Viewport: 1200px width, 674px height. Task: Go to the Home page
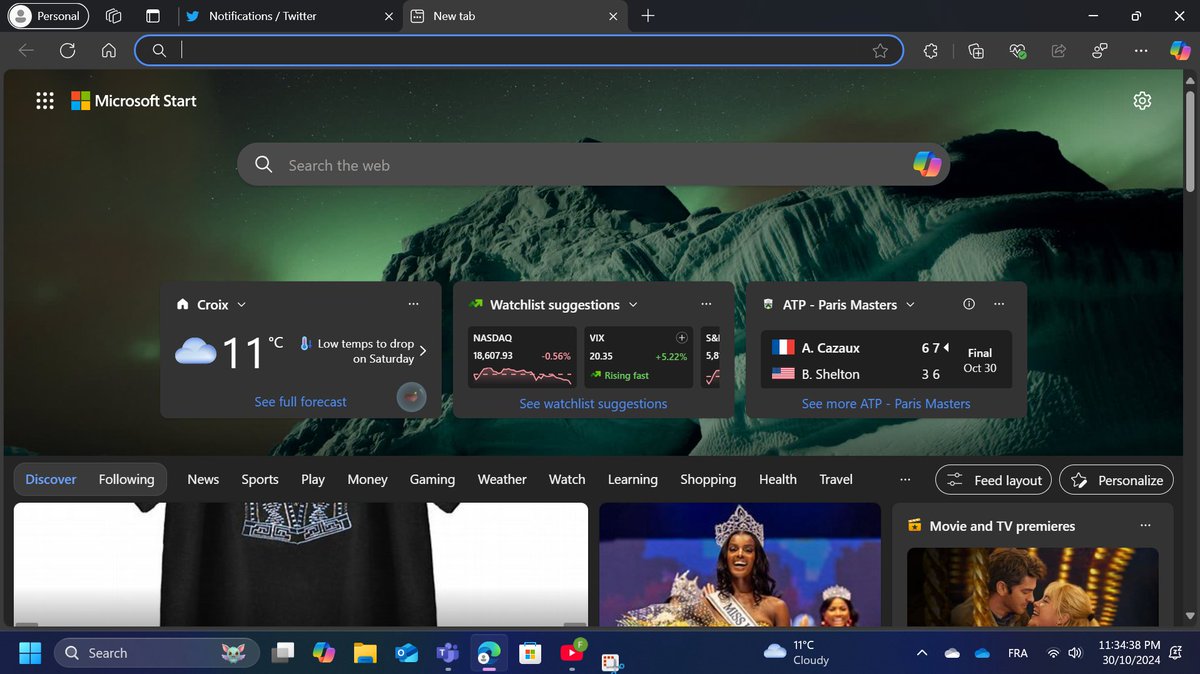[x=109, y=51]
